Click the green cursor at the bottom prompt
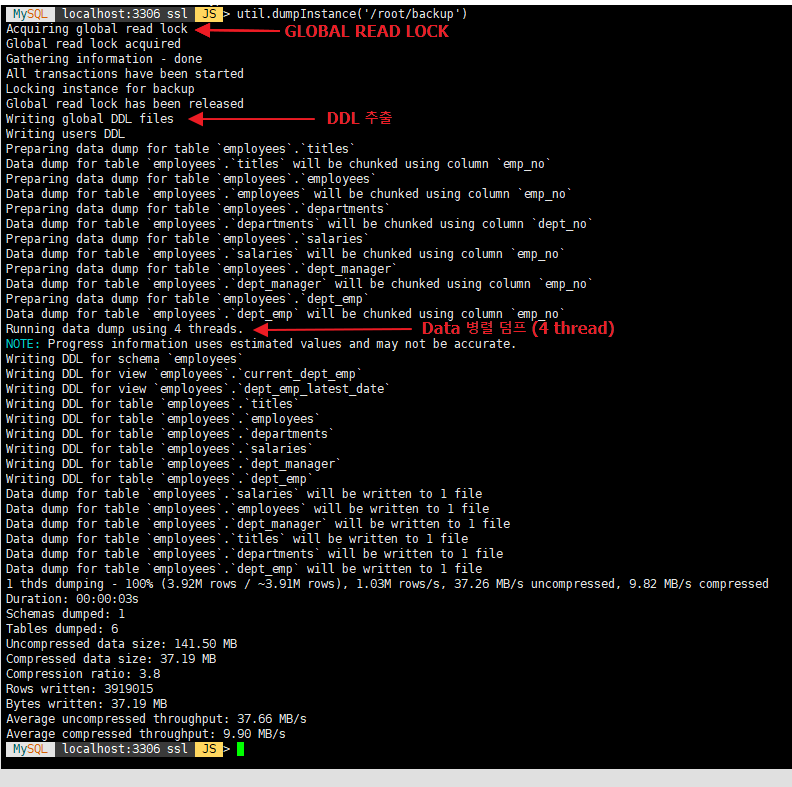The image size is (792, 787). 240,749
